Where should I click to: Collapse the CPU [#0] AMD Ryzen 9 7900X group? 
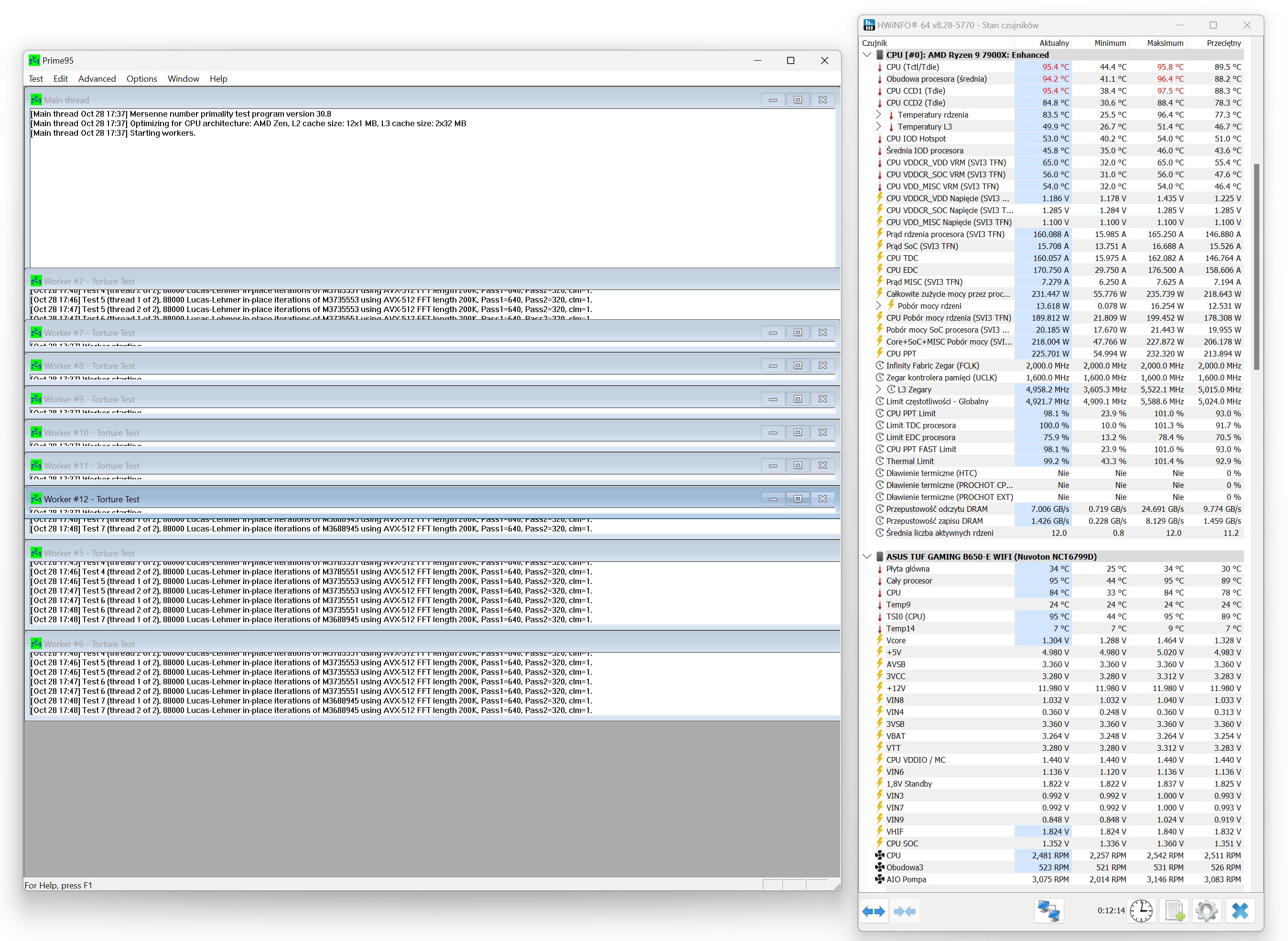[x=867, y=55]
